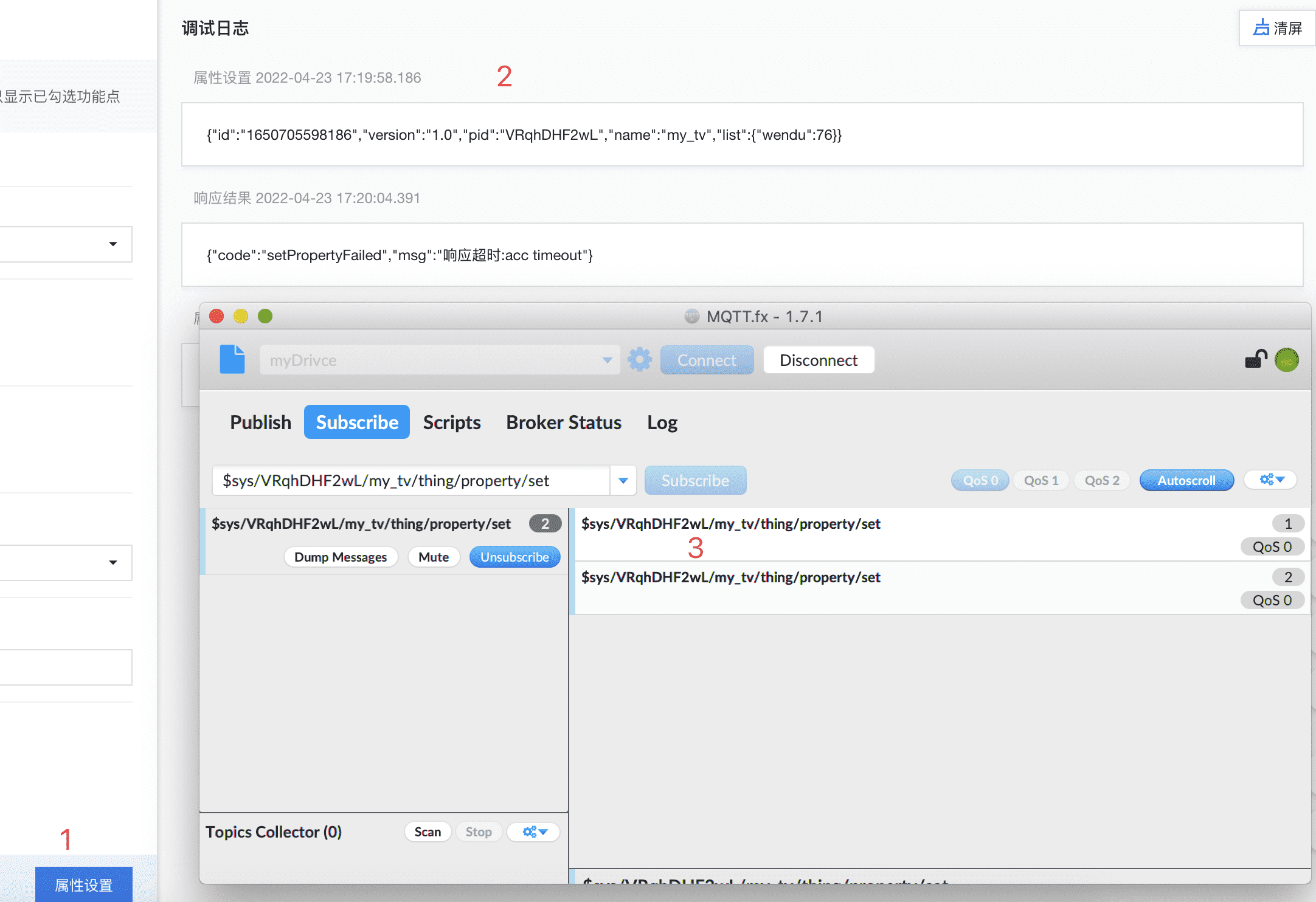Select QoS 1 for subscription
The width and height of the screenshot is (1316, 902).
pyautogui.click(x=1041, y=480)
